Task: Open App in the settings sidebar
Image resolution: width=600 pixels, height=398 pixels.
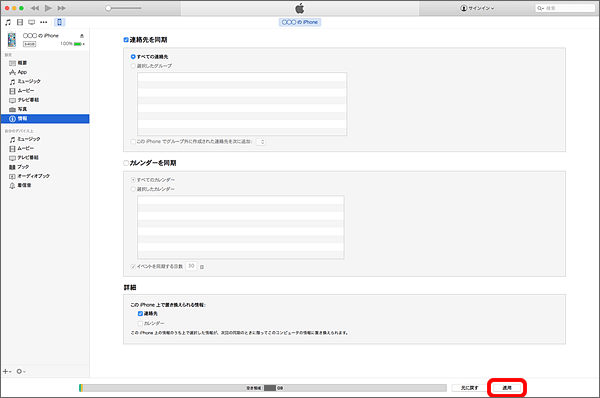Action: pyautogui.click(x=18, y=72)
